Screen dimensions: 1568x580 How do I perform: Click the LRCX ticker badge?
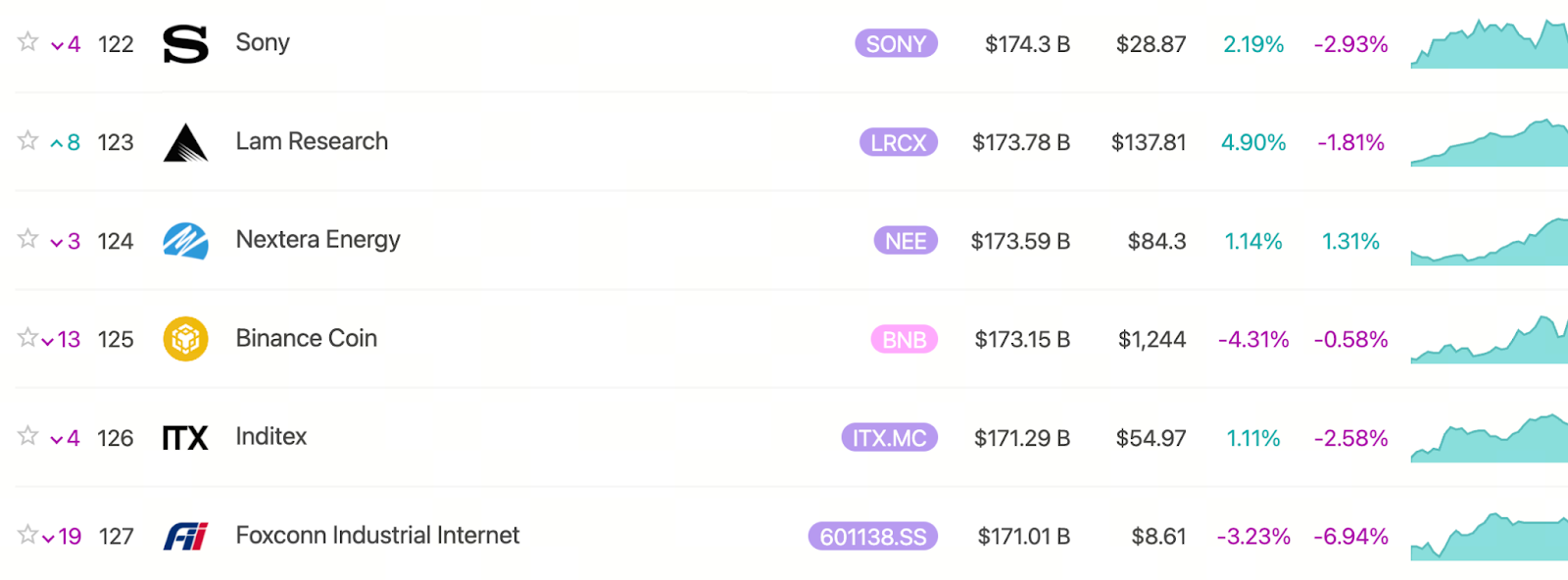(x=898, y=143)
